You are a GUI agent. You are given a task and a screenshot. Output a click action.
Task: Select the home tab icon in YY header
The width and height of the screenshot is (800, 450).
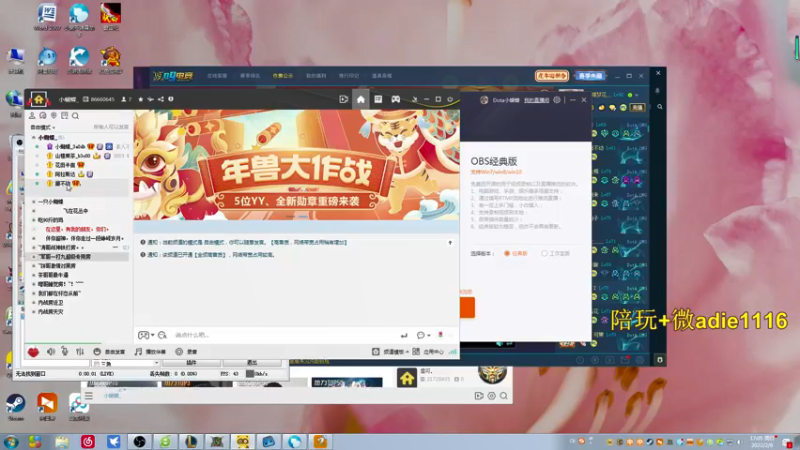pos(361,99)
